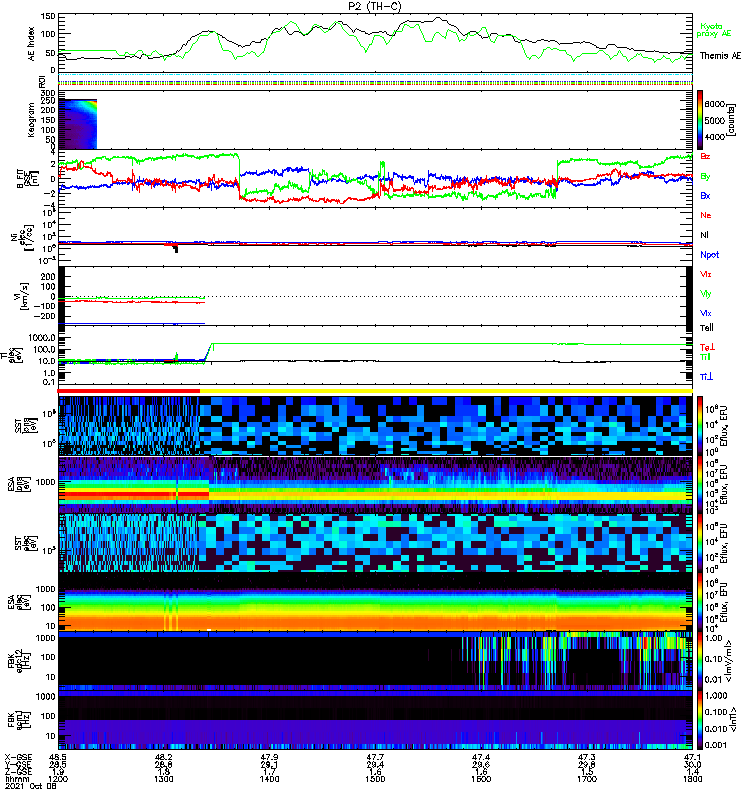Click the X-GSE value "47.1"
This screenshot has height=800, width=750.
click(x=692, y=758)
